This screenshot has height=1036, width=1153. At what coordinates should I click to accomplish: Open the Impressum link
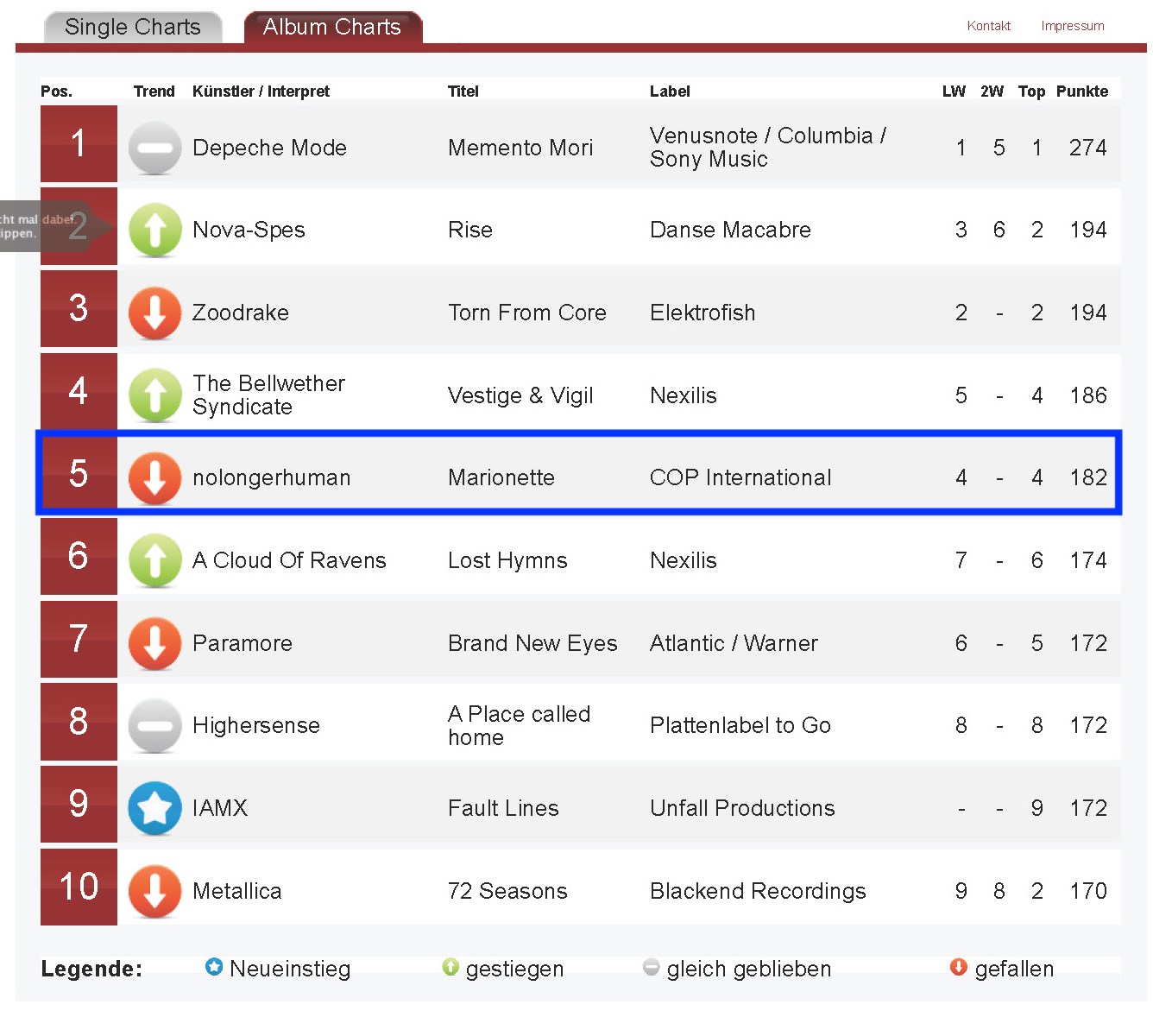pos(1072,26)
